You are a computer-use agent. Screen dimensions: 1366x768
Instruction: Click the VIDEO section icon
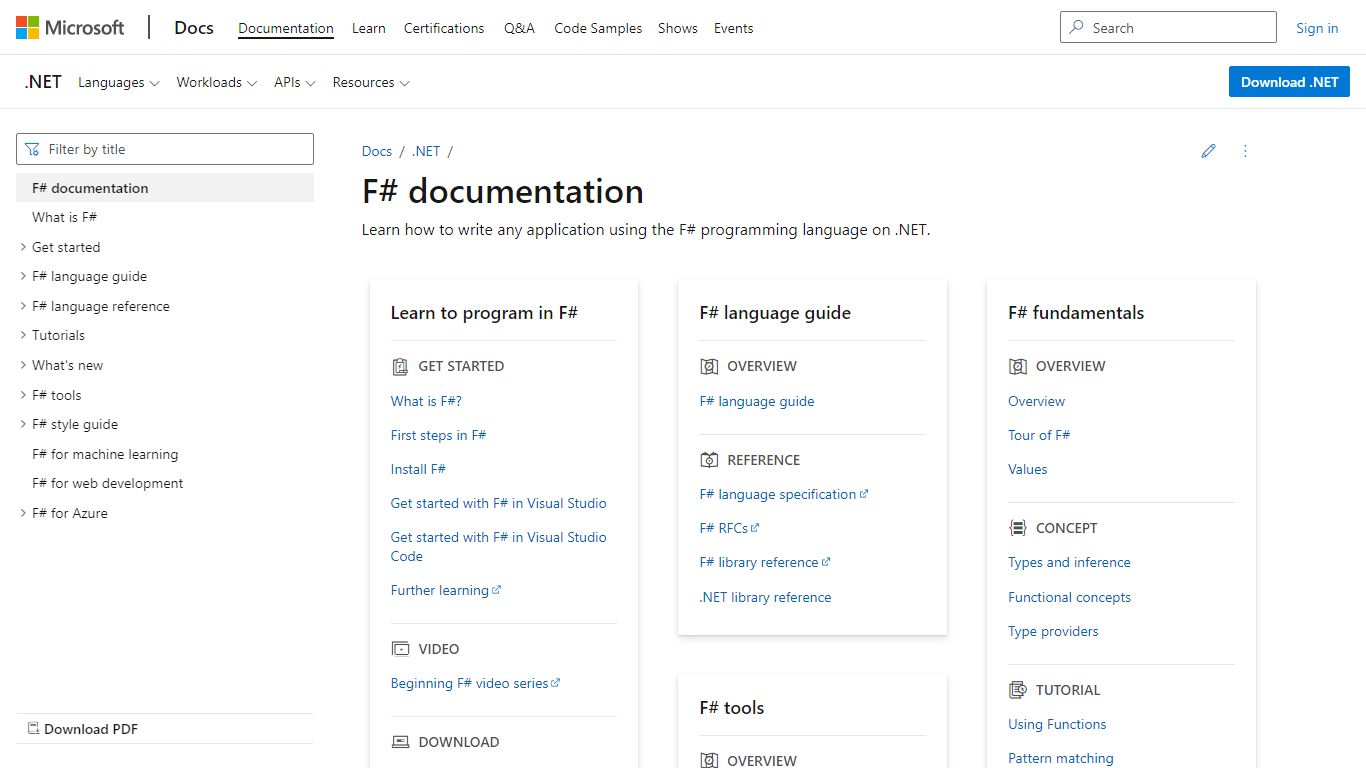coord(400,649)
